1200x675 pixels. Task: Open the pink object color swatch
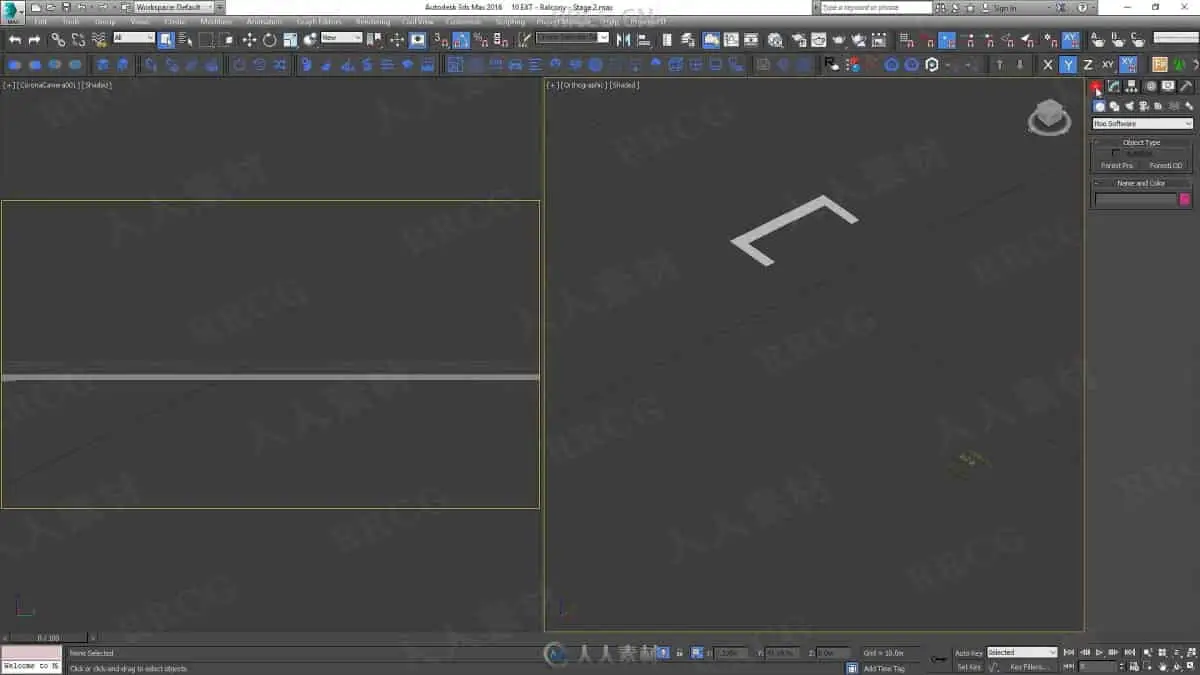[x=1186, y=199]
